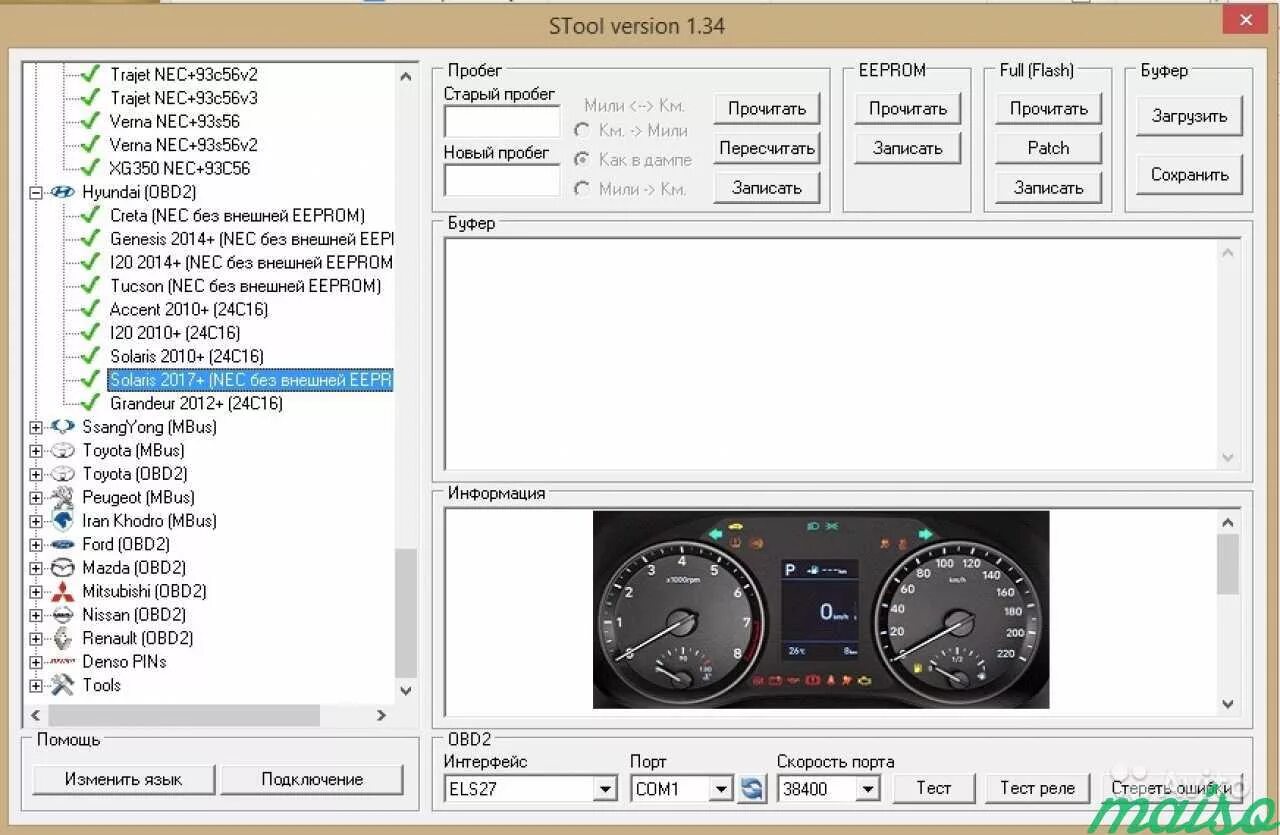Select the Мили -> Км. radio option

(x=581, y=188)
